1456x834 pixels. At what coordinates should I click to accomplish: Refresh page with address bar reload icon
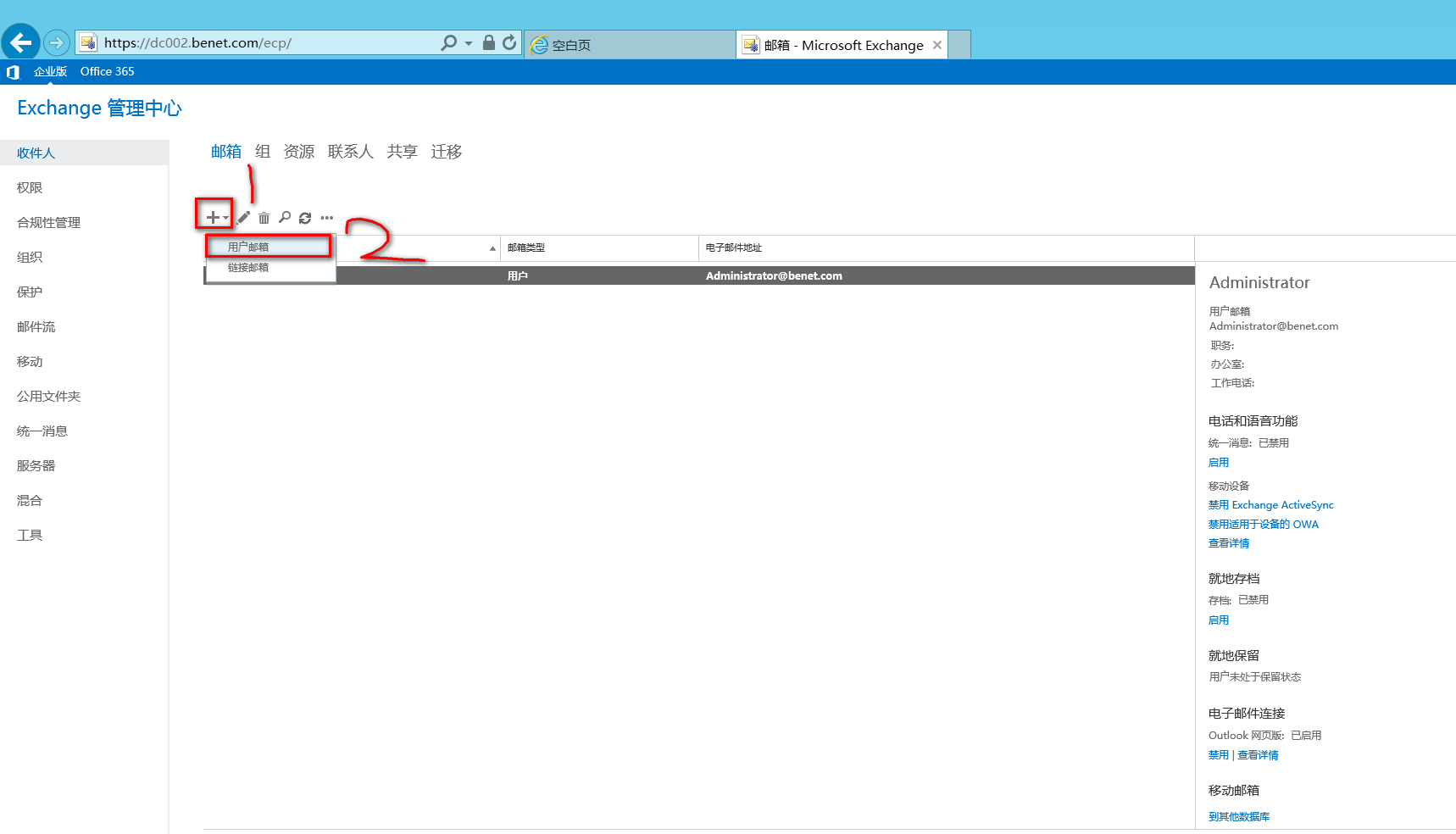click(x=509, y=42)
